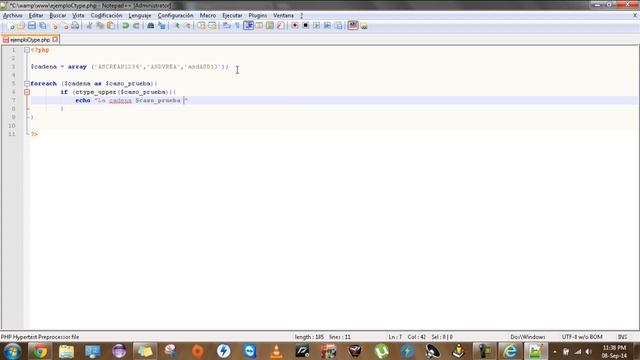Viewport: 640px width, 360px height.
Task: Paste clipboard with the toolbar Paste icon
Action: [111, 26]
